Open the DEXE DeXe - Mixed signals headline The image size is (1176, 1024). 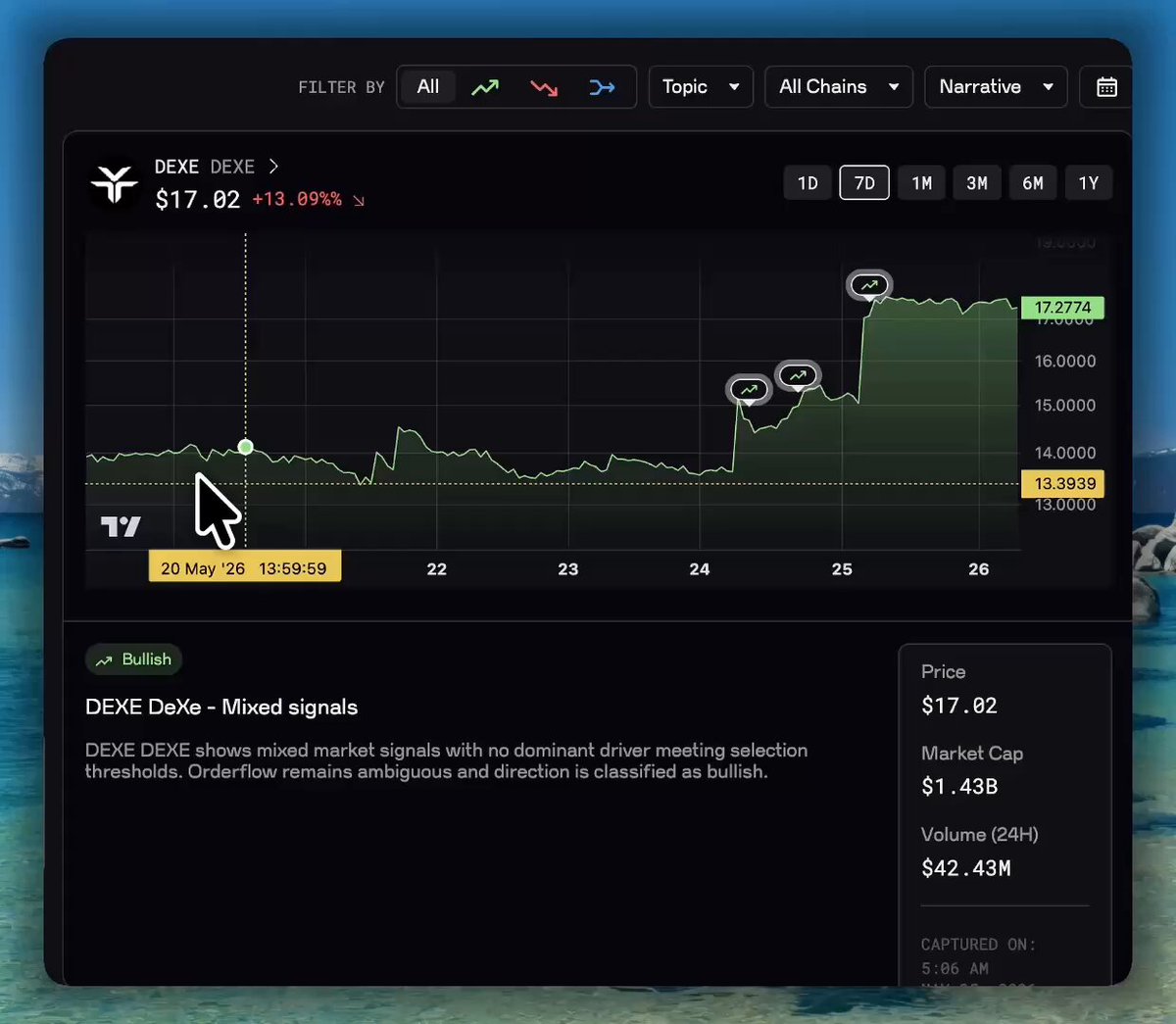pyautogui.click(x=221, y=707)
